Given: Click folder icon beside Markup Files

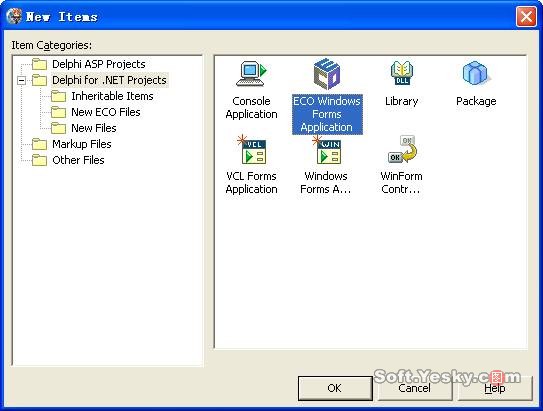Looking at the screenshot, I should (x=39, y=144).
